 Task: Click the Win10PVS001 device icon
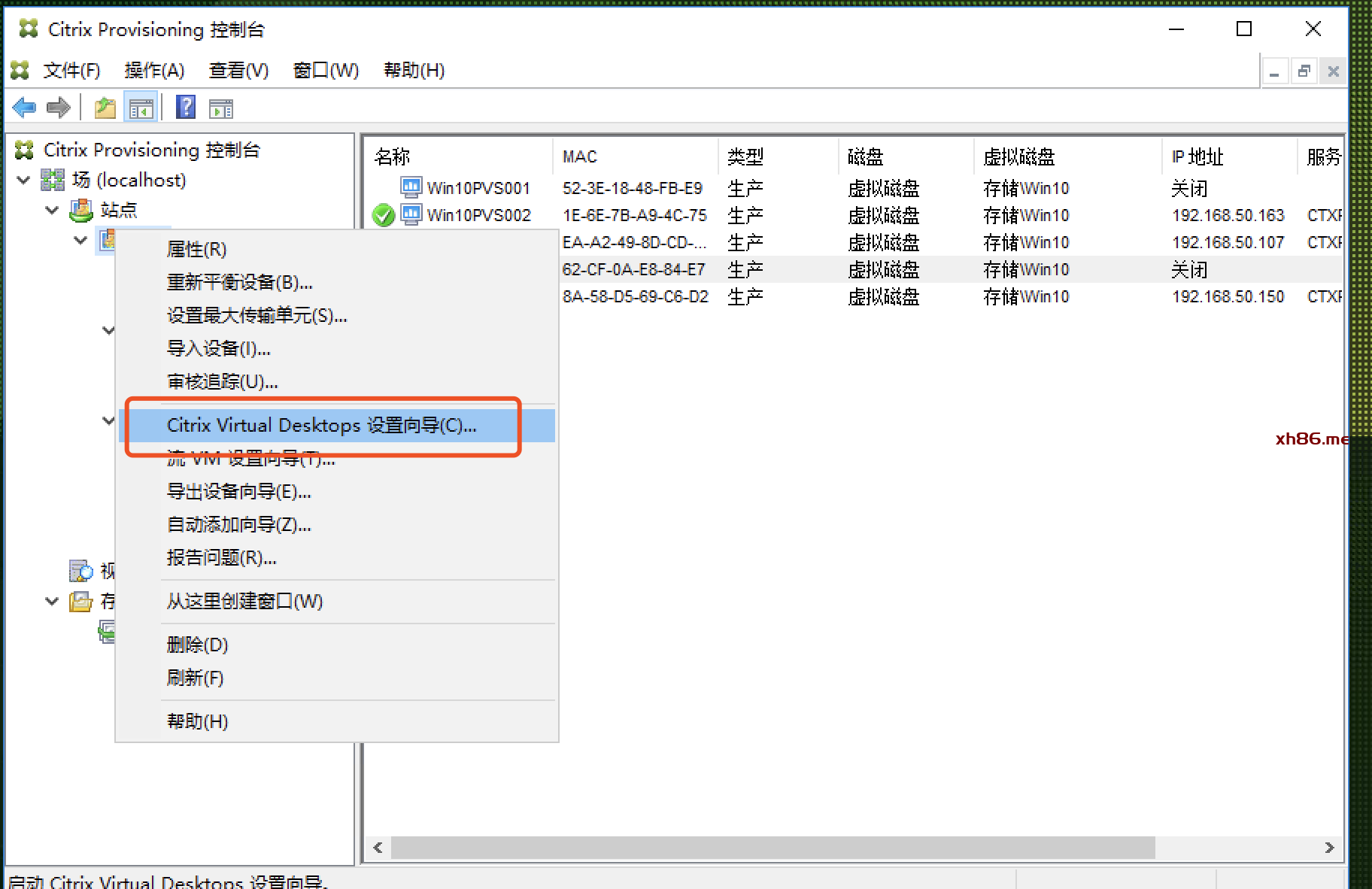411,187
